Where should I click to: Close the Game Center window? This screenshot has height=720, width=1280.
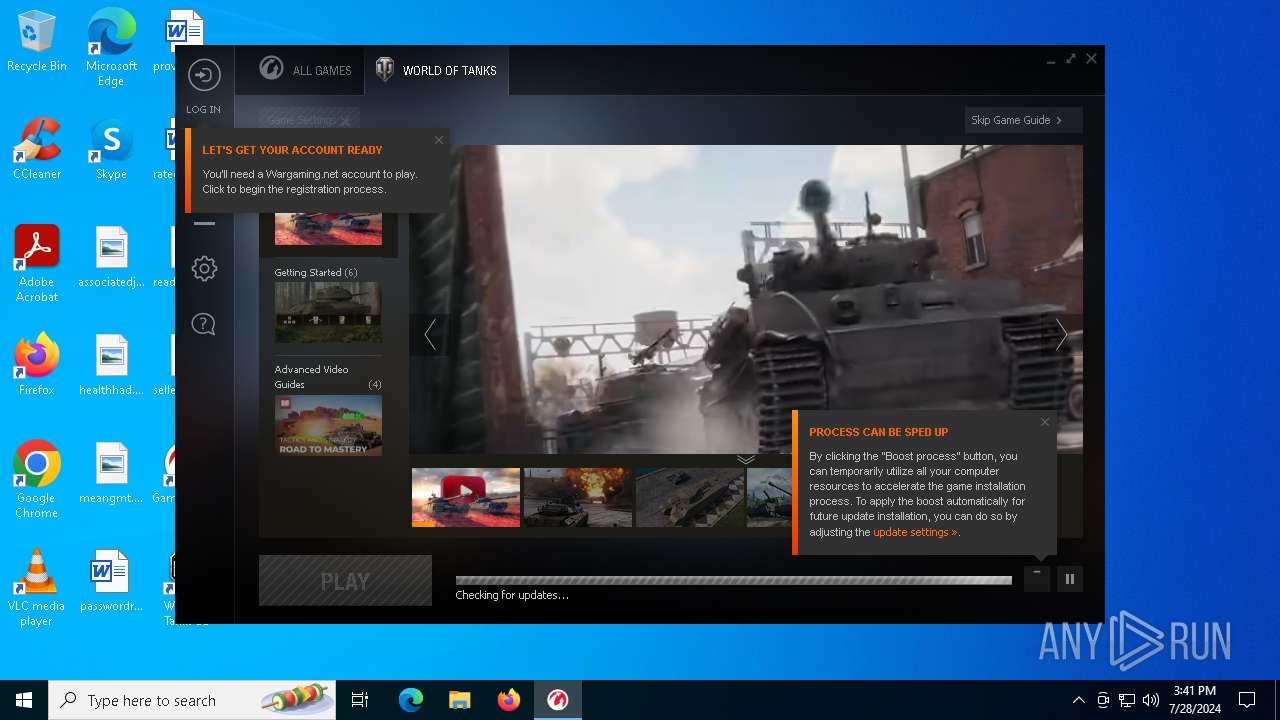click(x=1092, y=59)
